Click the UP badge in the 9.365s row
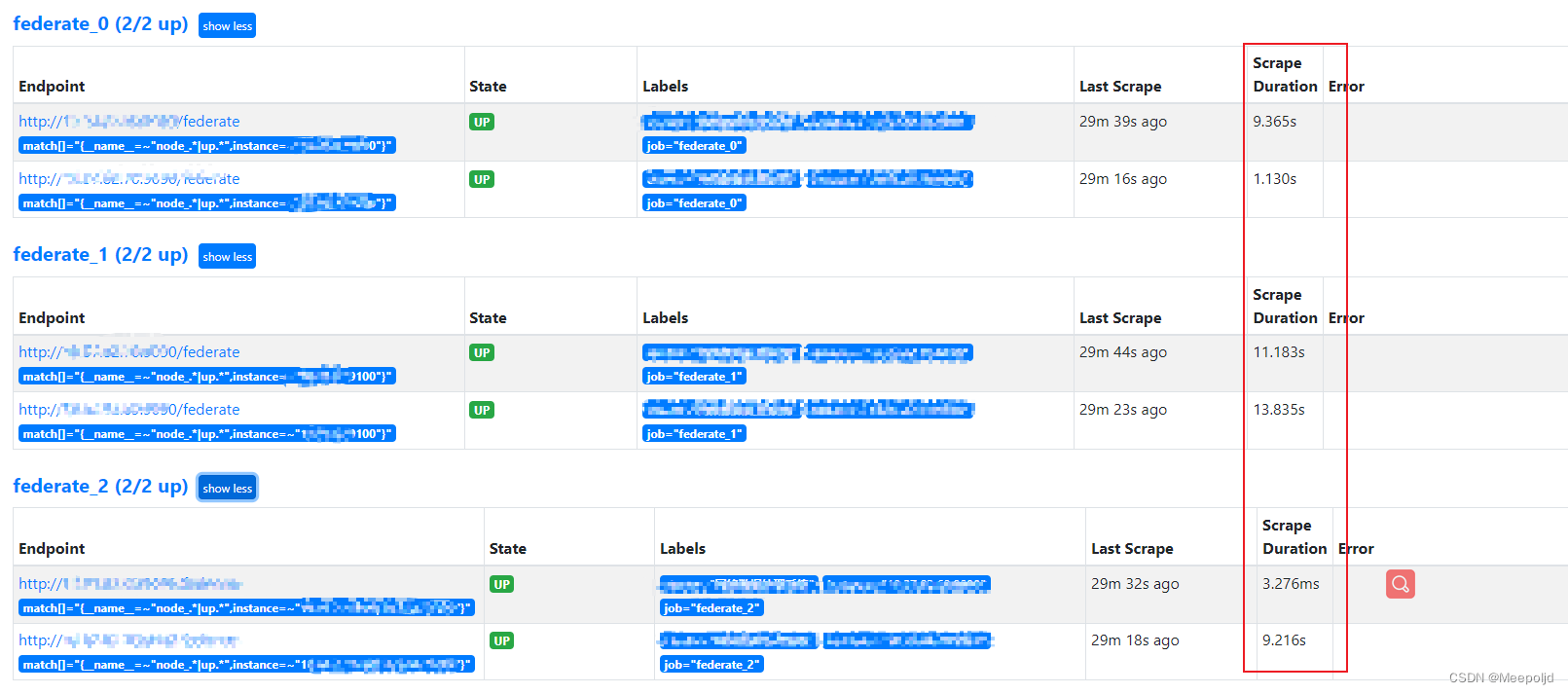Screen dimensions: 1568x694 [x=482, y=122]
